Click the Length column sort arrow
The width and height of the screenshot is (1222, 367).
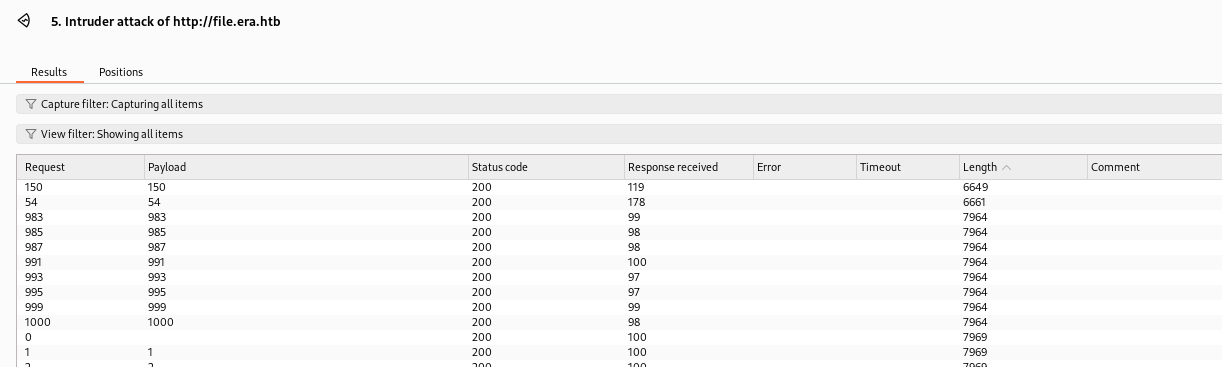[1006, 167]
